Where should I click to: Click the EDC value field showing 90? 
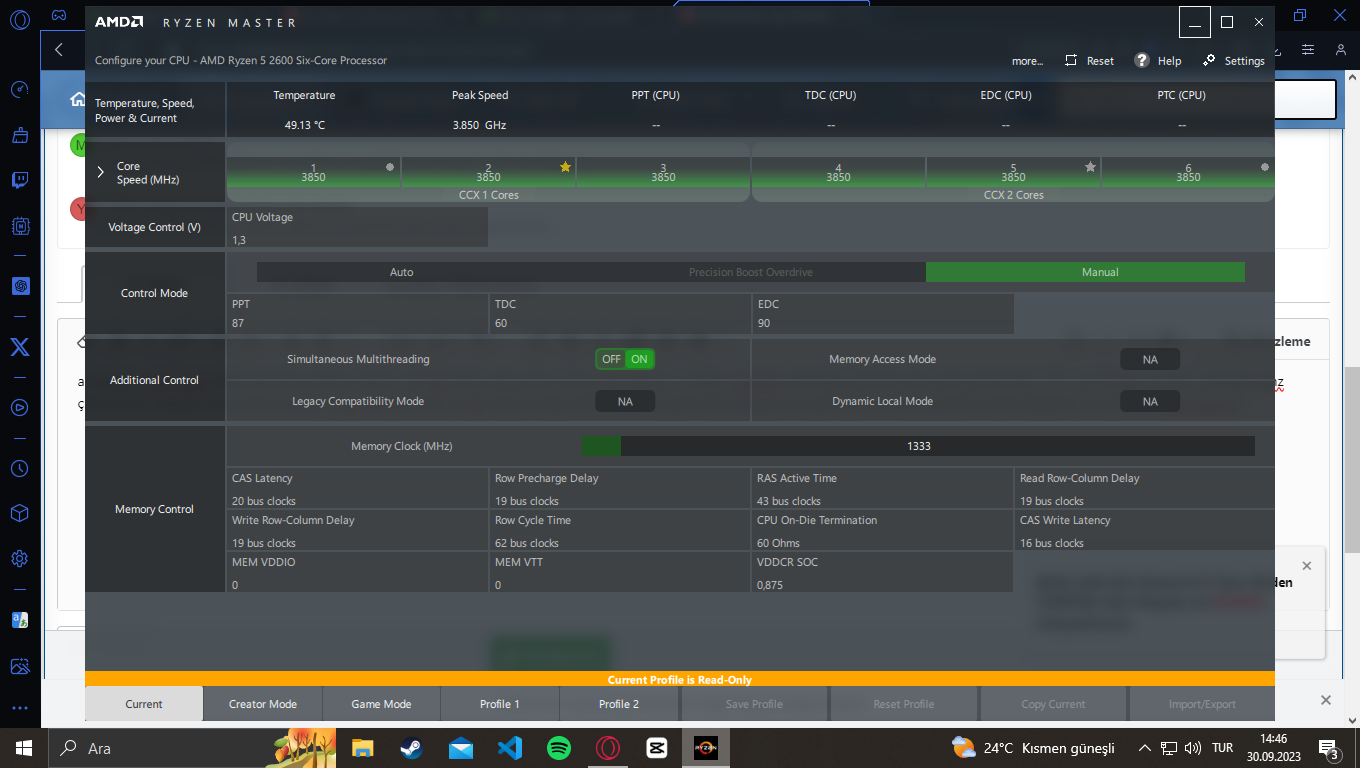[883, 323]
